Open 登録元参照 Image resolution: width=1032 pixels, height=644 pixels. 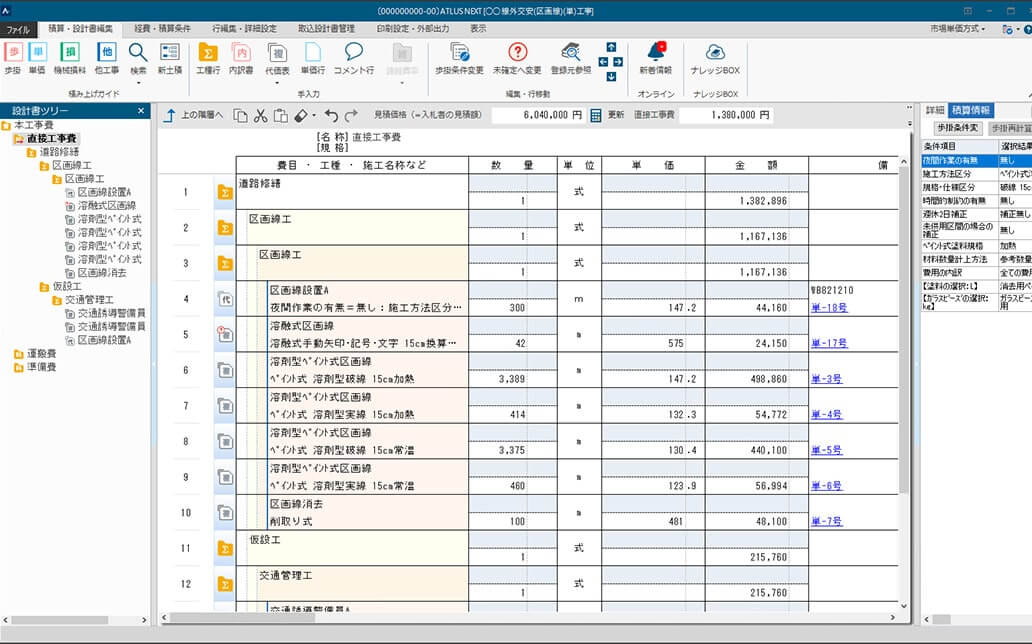pyautogui.click(x=571, y=58)
